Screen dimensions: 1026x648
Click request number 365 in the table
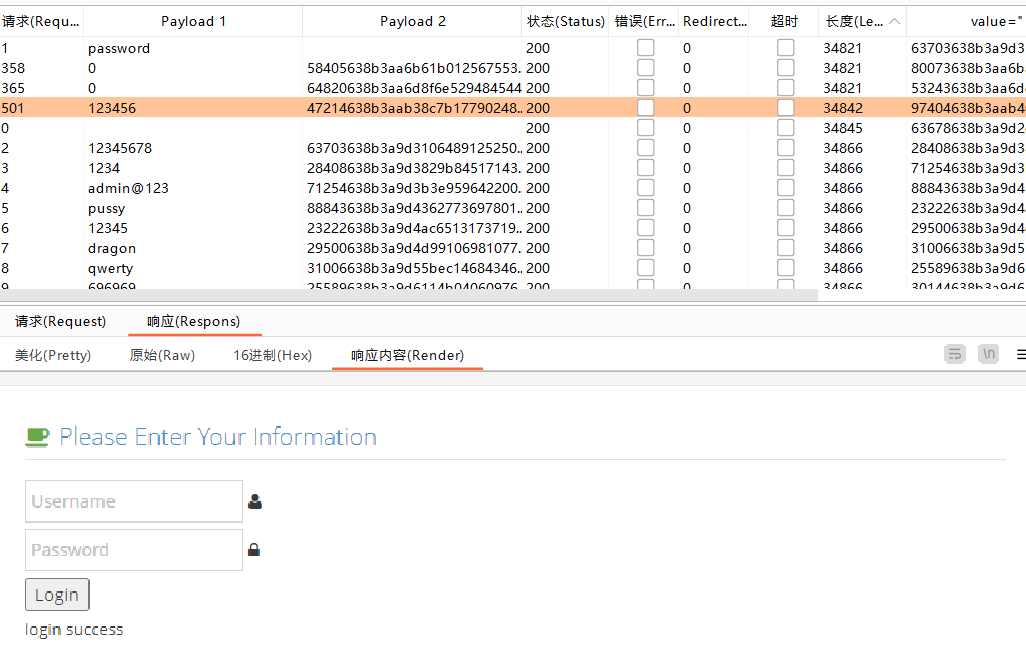[13, 88]
